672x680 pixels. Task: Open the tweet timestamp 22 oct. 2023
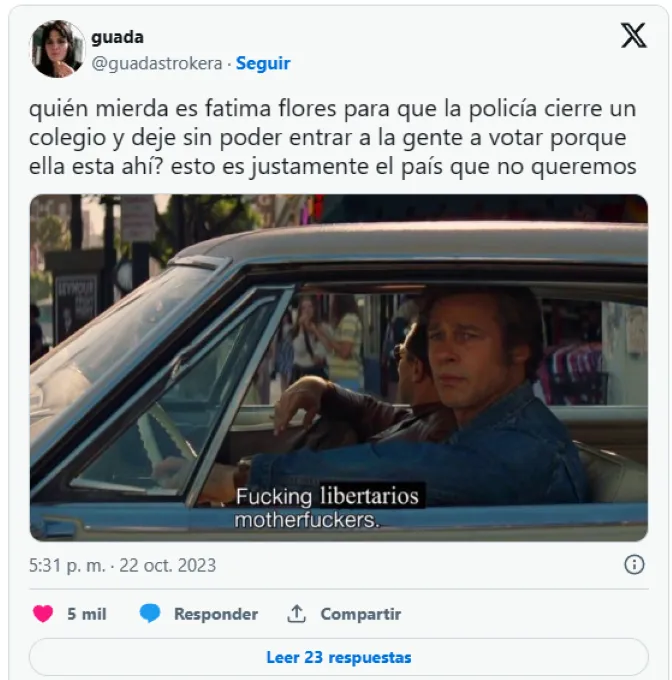[x=167, y=566]
